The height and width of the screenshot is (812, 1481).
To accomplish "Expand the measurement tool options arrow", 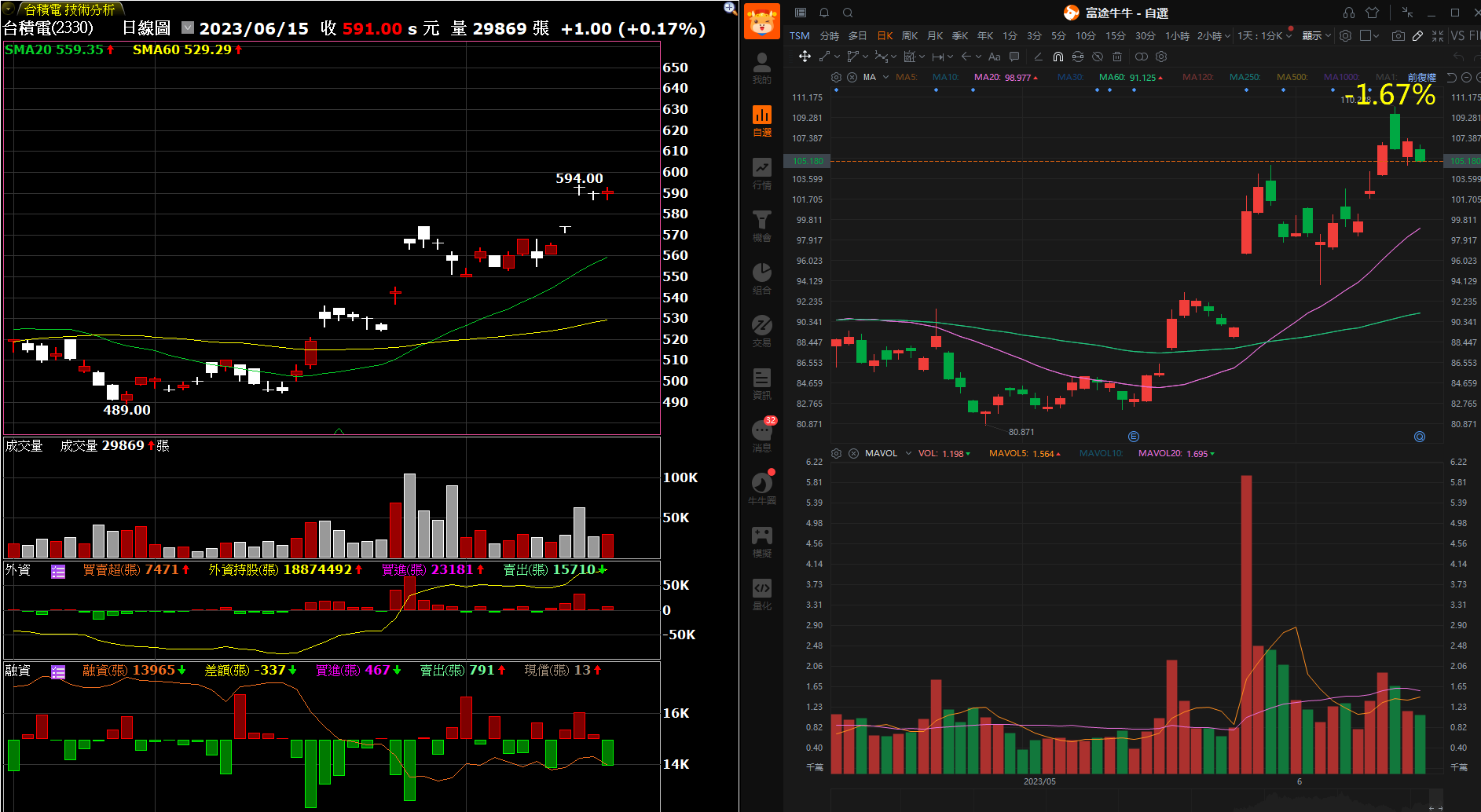I will (950, 57).
